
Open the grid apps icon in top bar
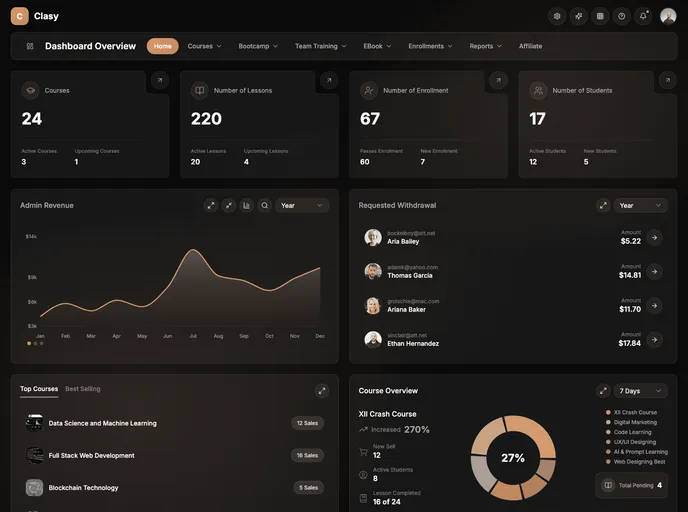click(600, 16)
